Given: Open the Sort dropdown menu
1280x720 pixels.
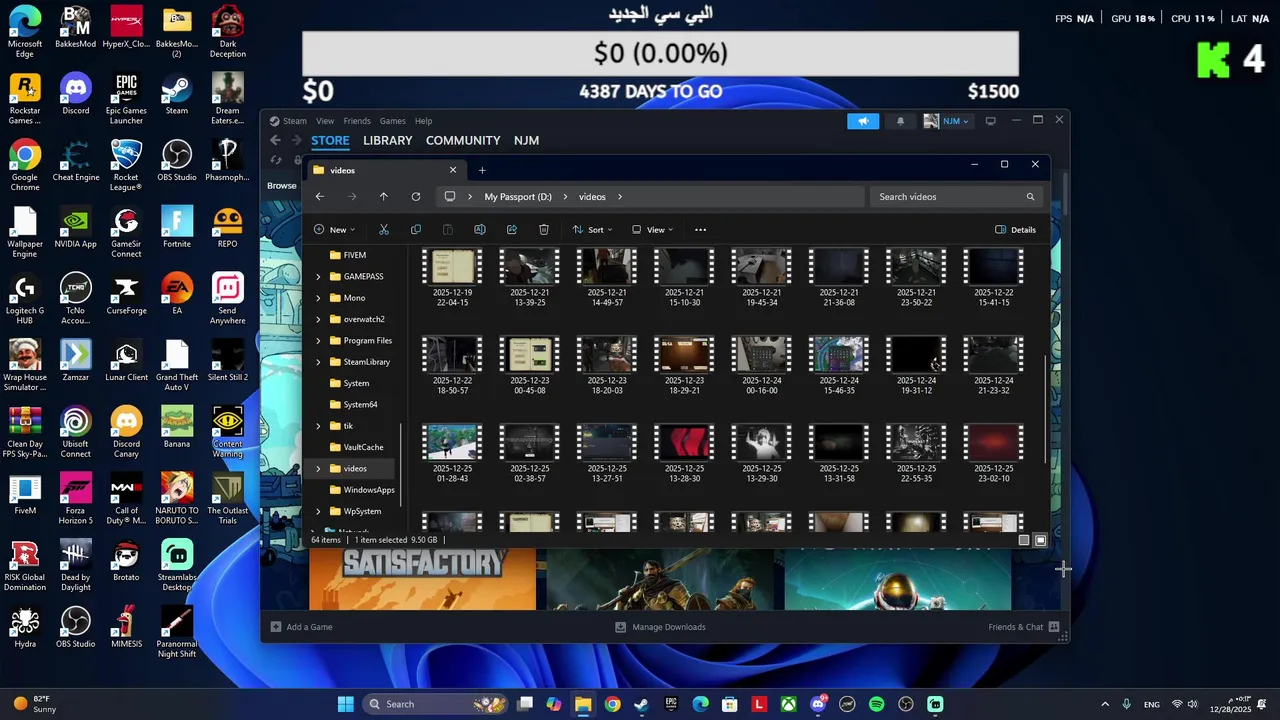Looking at the screenshot, I should tap(592, 230).
